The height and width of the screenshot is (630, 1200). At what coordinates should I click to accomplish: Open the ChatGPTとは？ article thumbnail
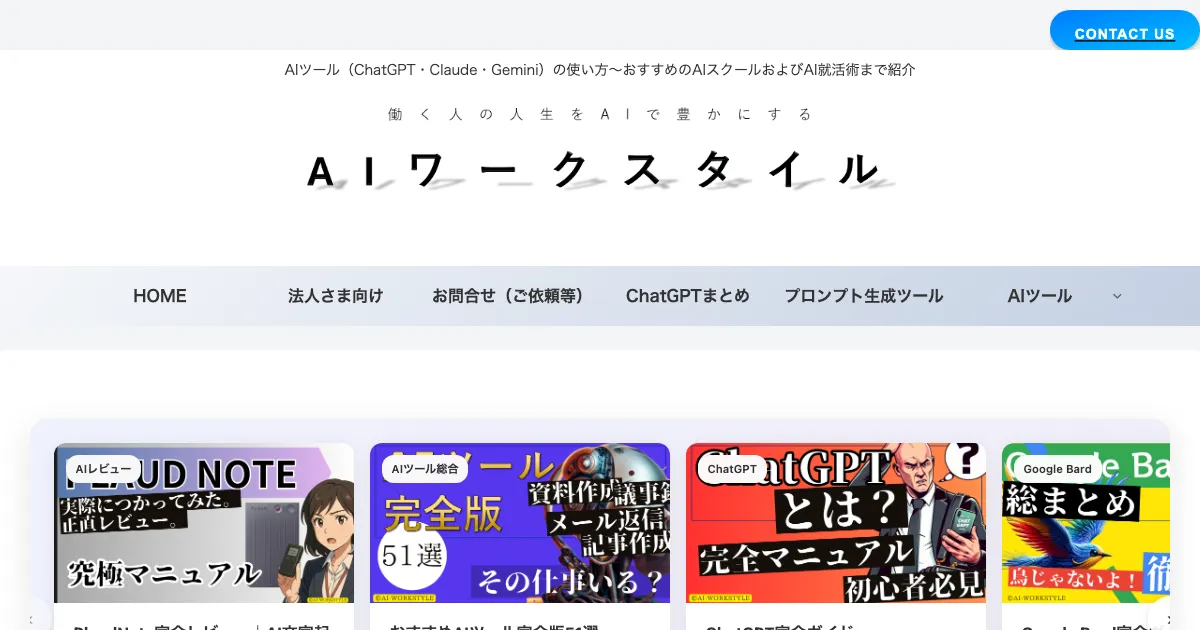[x=836, y=523]
